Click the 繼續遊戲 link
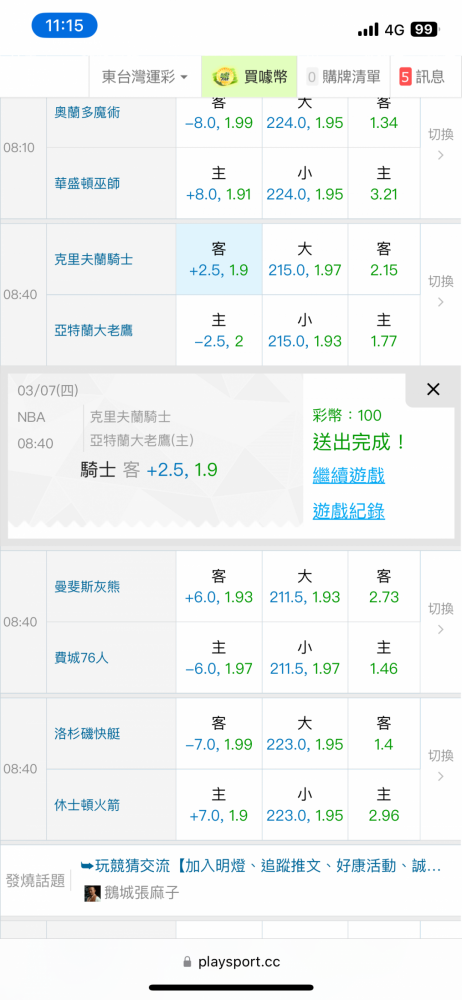Image resolution: width=462 pixels, height=1000 pixels. pyautogui.click(x=348, y=476)
